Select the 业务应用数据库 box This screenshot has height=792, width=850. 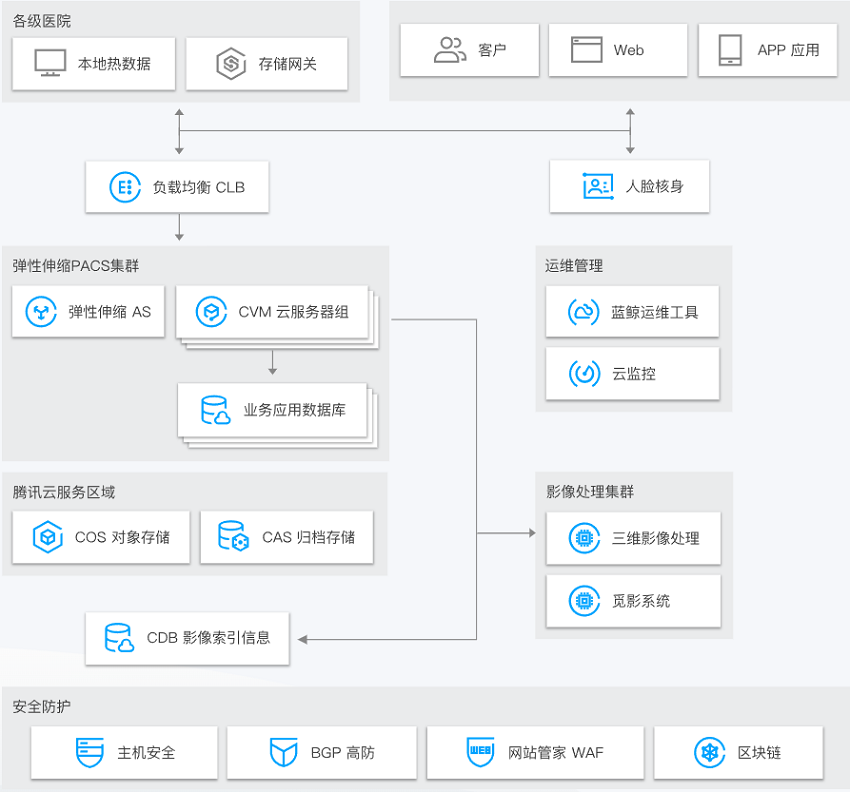click(x=273, y=410)
